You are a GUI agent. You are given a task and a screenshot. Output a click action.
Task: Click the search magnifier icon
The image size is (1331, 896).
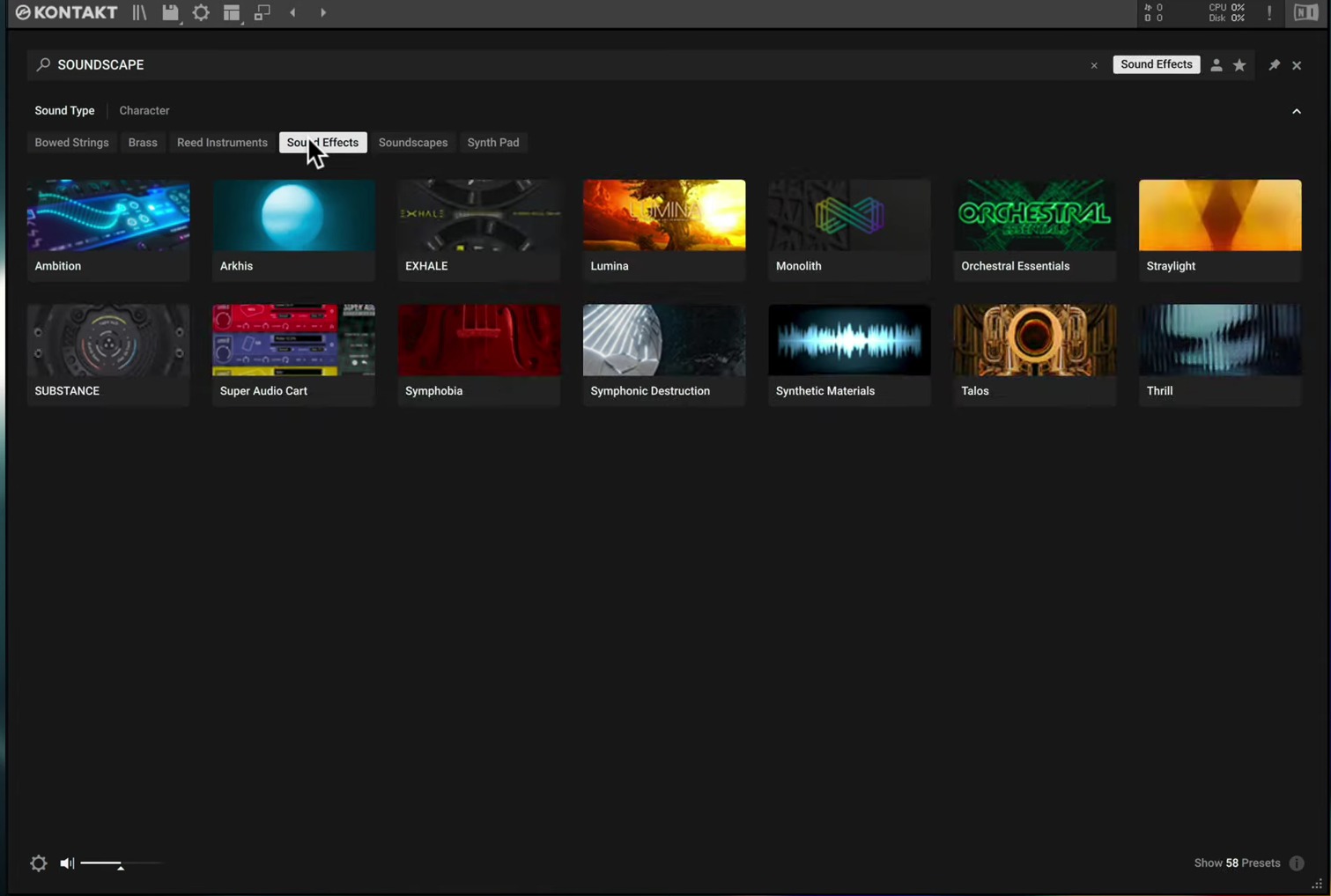click(x=43, y=64)
